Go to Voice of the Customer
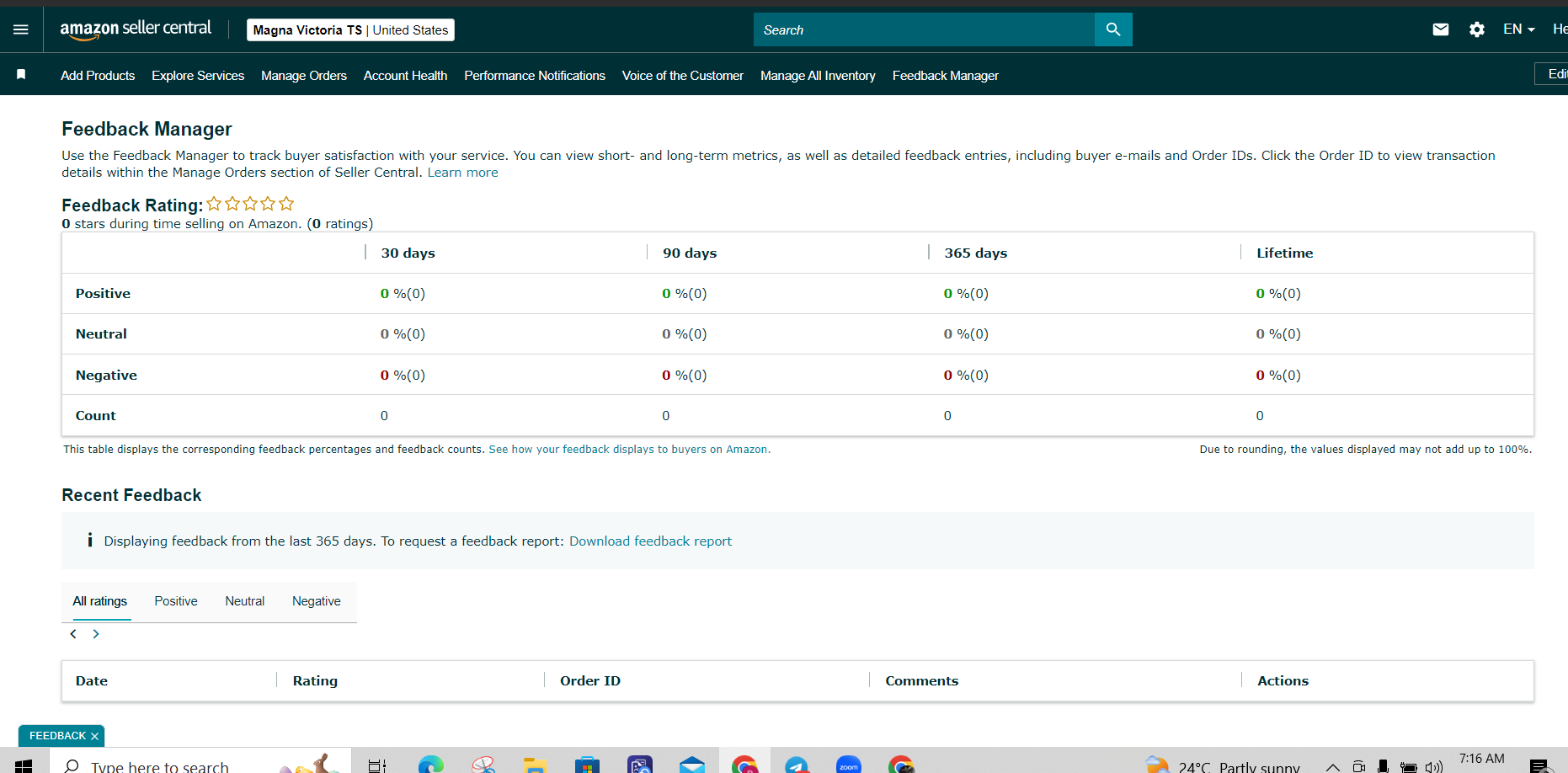This screenshot has height=773, width=1568. [x=683, y=76]
